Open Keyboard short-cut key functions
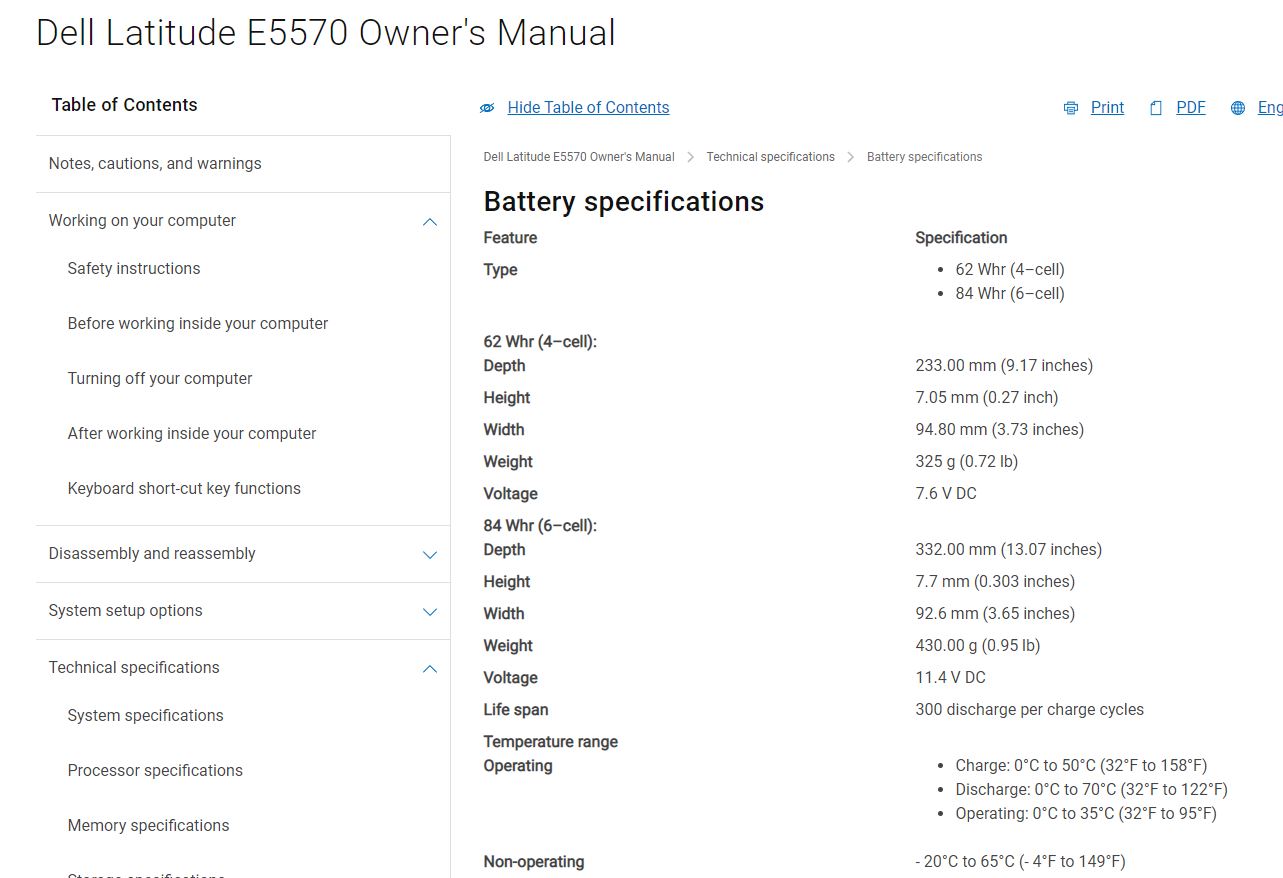Screen dimensions: 1283x878 click(184, 489)
